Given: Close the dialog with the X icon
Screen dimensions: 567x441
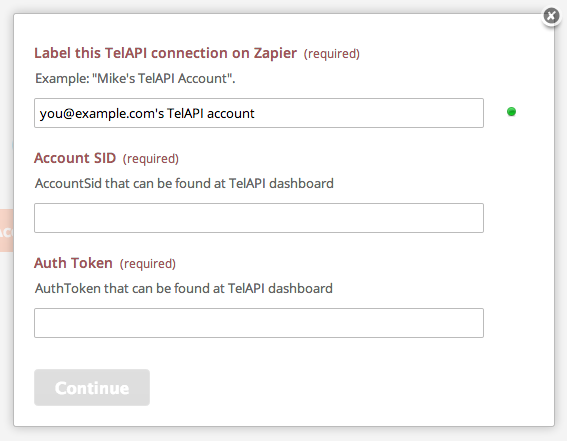Looking at the screenshot, I should tap(551, 16).
